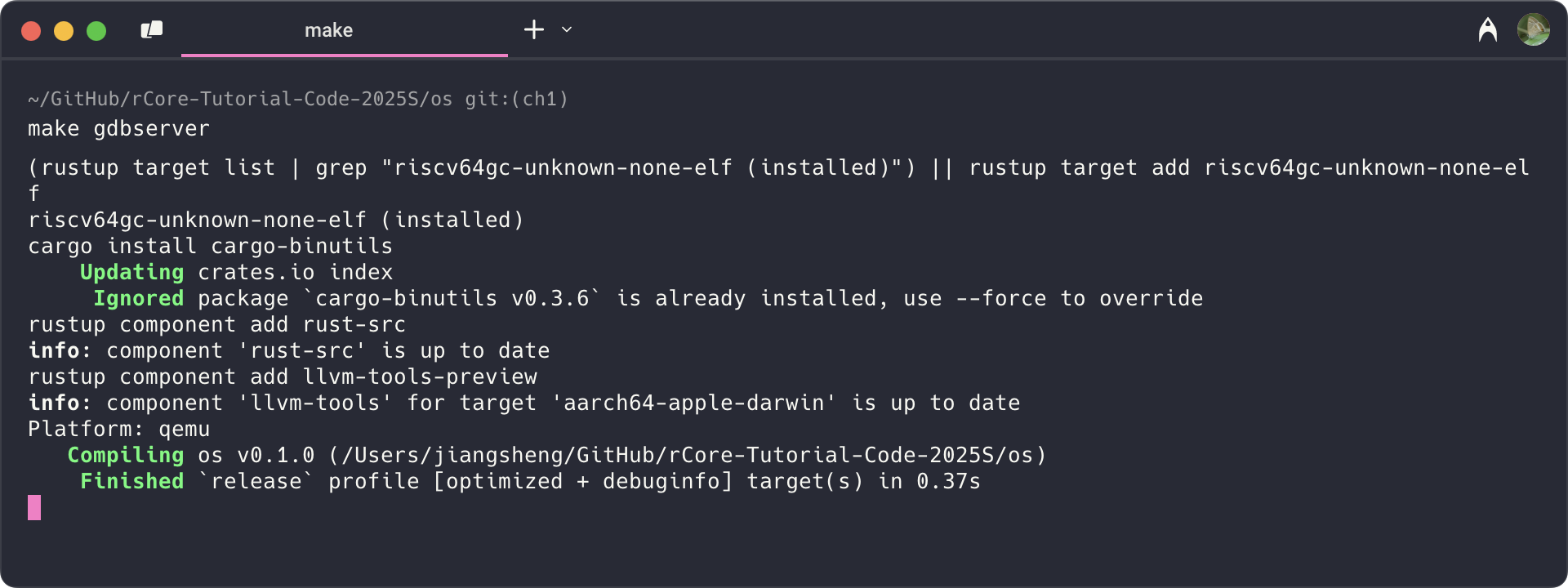Click the green "Finished" status label
Screen dimensions: 1568x588
click(x=131, y=481)
